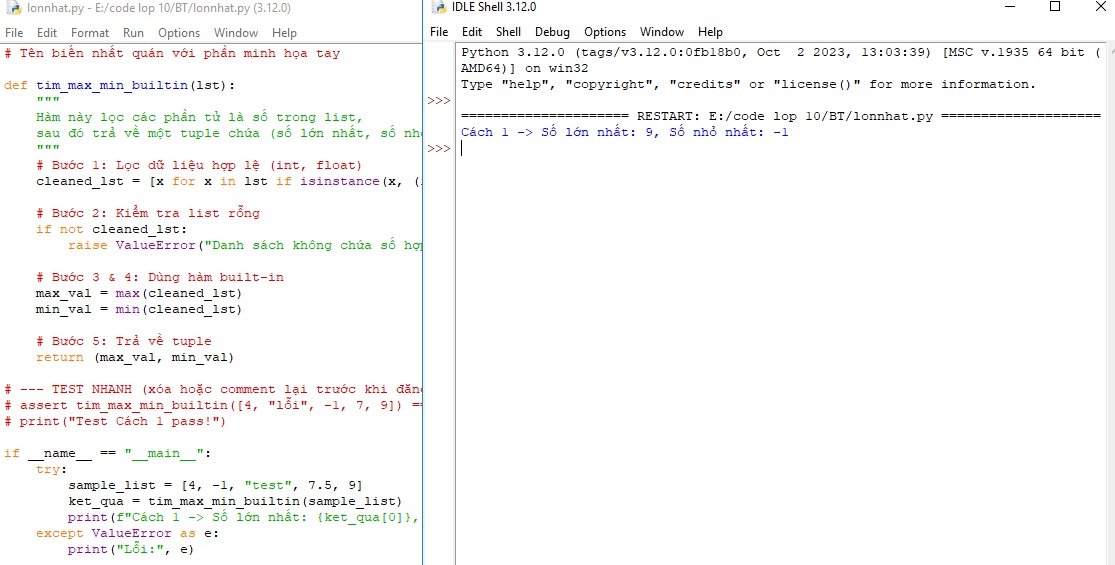Open Format menu in editor window

(90, 33)
